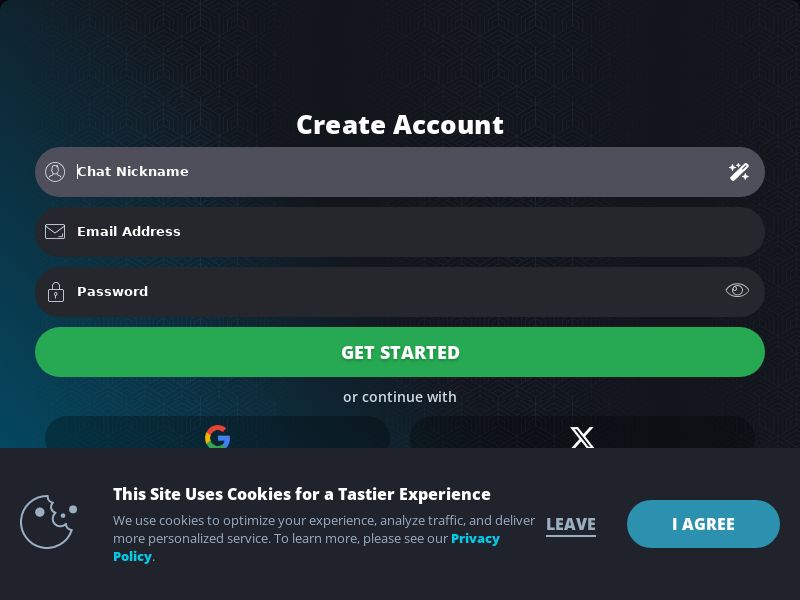Click the cookie banner title text
Screen dimensions: 800x600
click(x=301, y=494)
